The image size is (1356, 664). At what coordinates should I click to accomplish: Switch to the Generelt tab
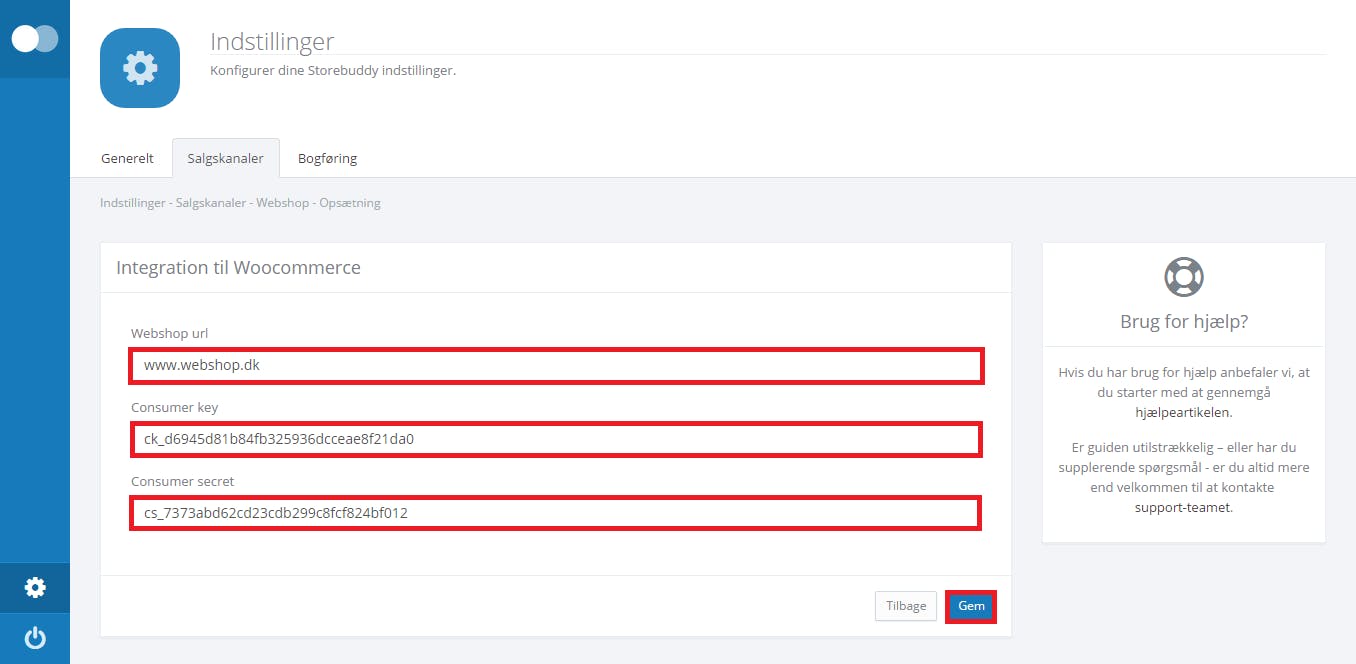pyautogui.click(x=127, y=158)
